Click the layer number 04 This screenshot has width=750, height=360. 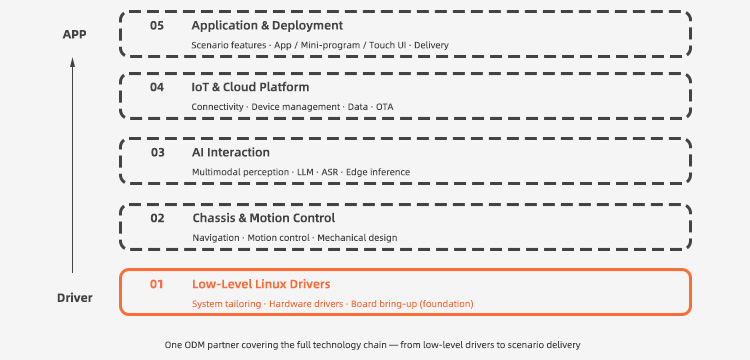(x=156, y=88)
